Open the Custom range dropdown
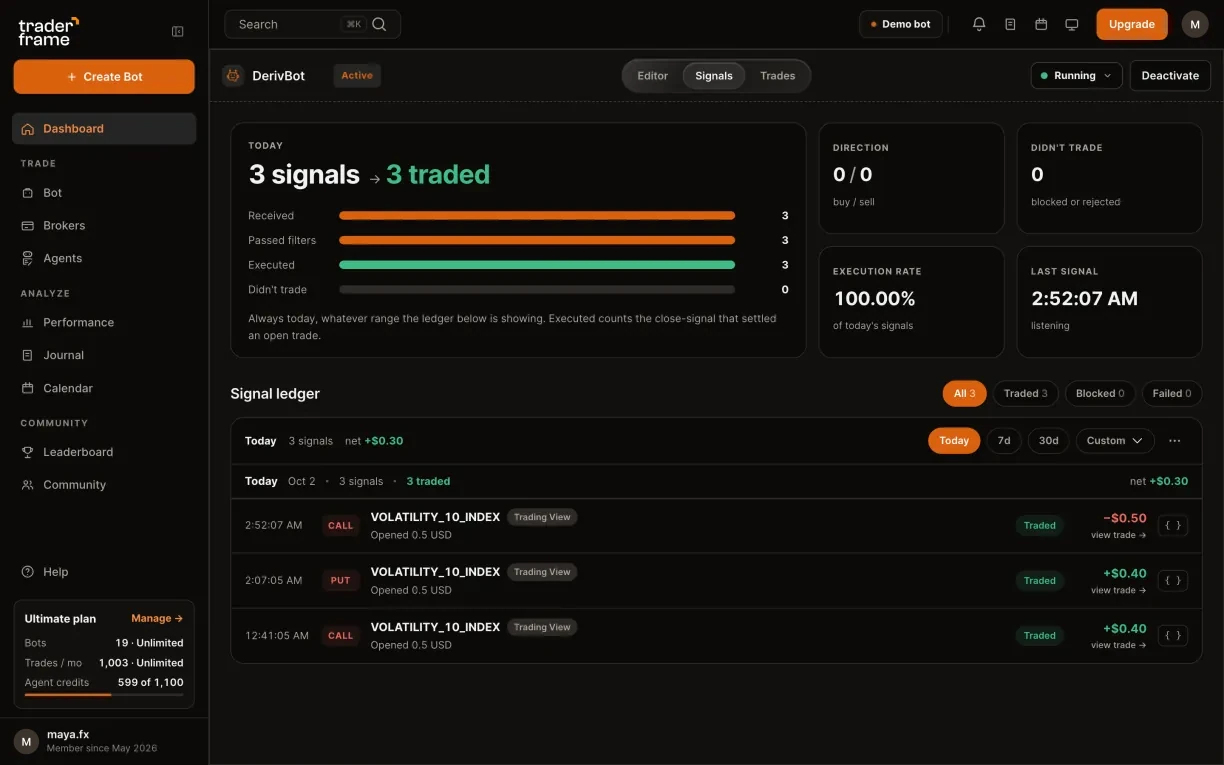Screen dimensions: 1224x765 [x=1115, y=441]
